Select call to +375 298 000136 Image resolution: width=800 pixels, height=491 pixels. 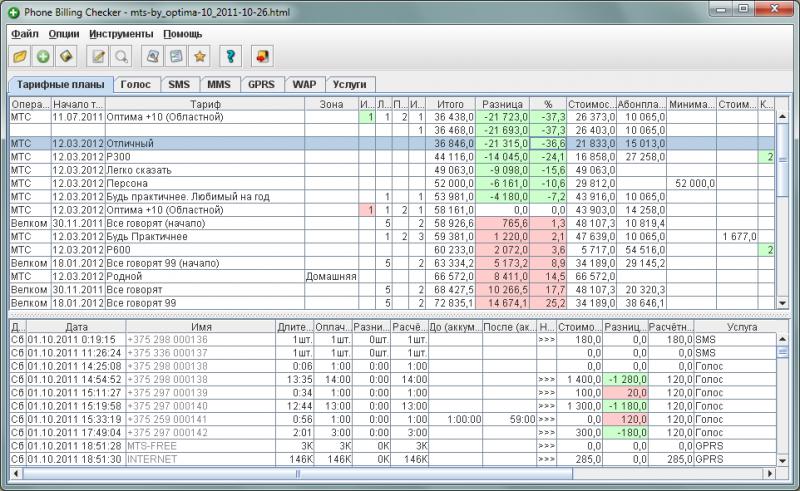[393, 339]
